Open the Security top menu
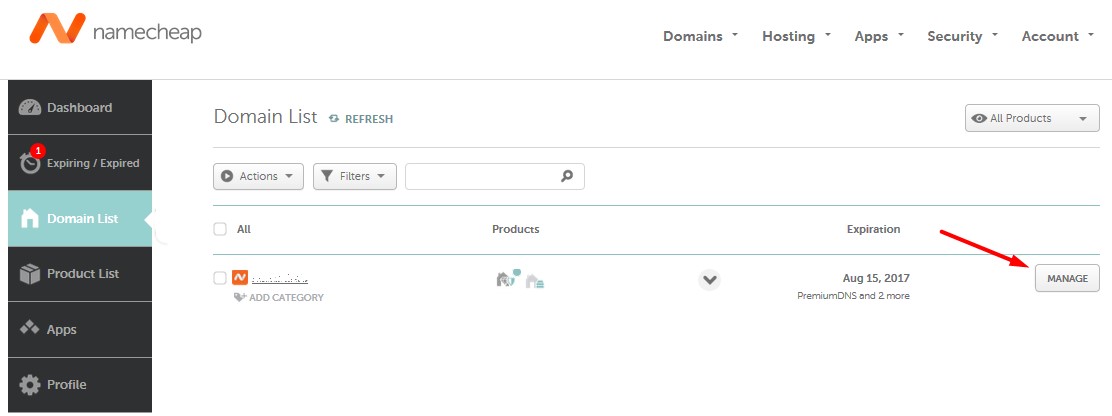 962,36
